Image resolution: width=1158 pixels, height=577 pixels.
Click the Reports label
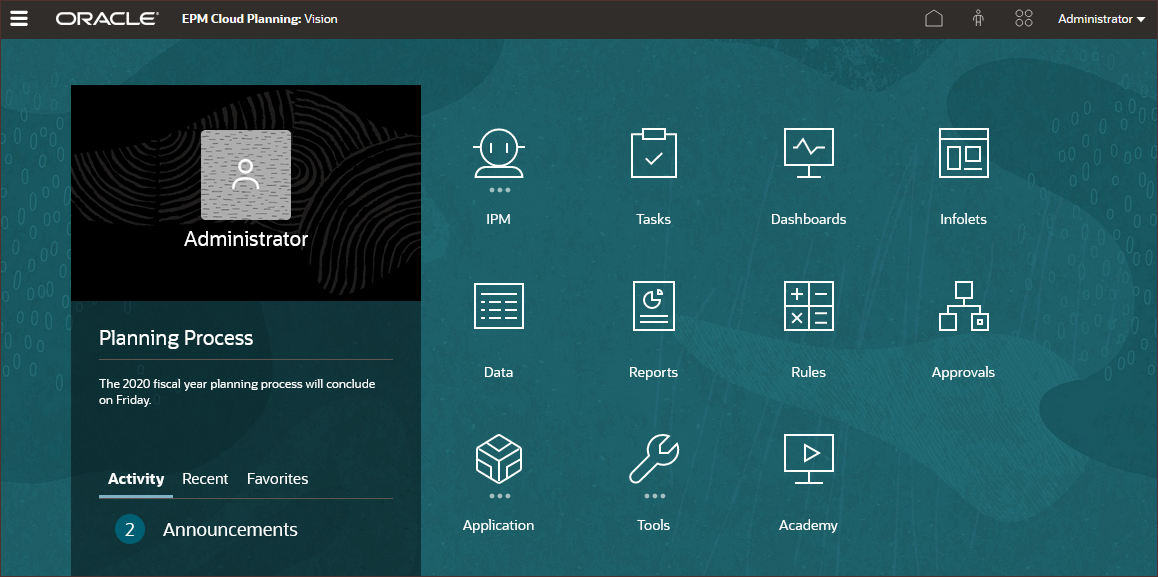tap(654, 372)
